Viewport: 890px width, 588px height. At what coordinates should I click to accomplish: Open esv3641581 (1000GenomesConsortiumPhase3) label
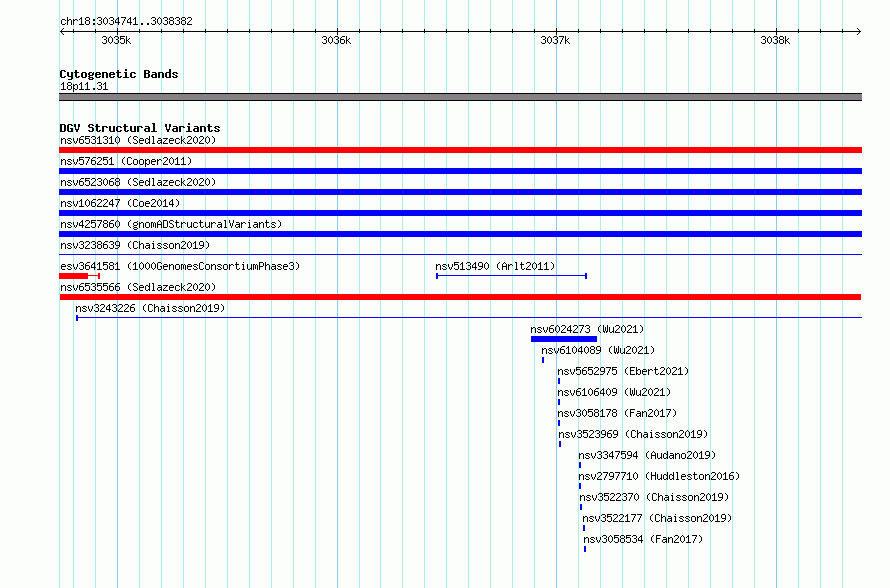click(x=180, y=266)
